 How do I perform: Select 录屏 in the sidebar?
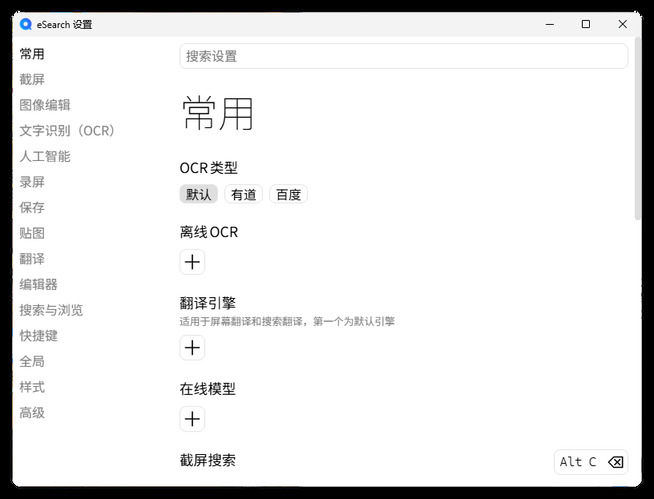click(x=32, y=182)
